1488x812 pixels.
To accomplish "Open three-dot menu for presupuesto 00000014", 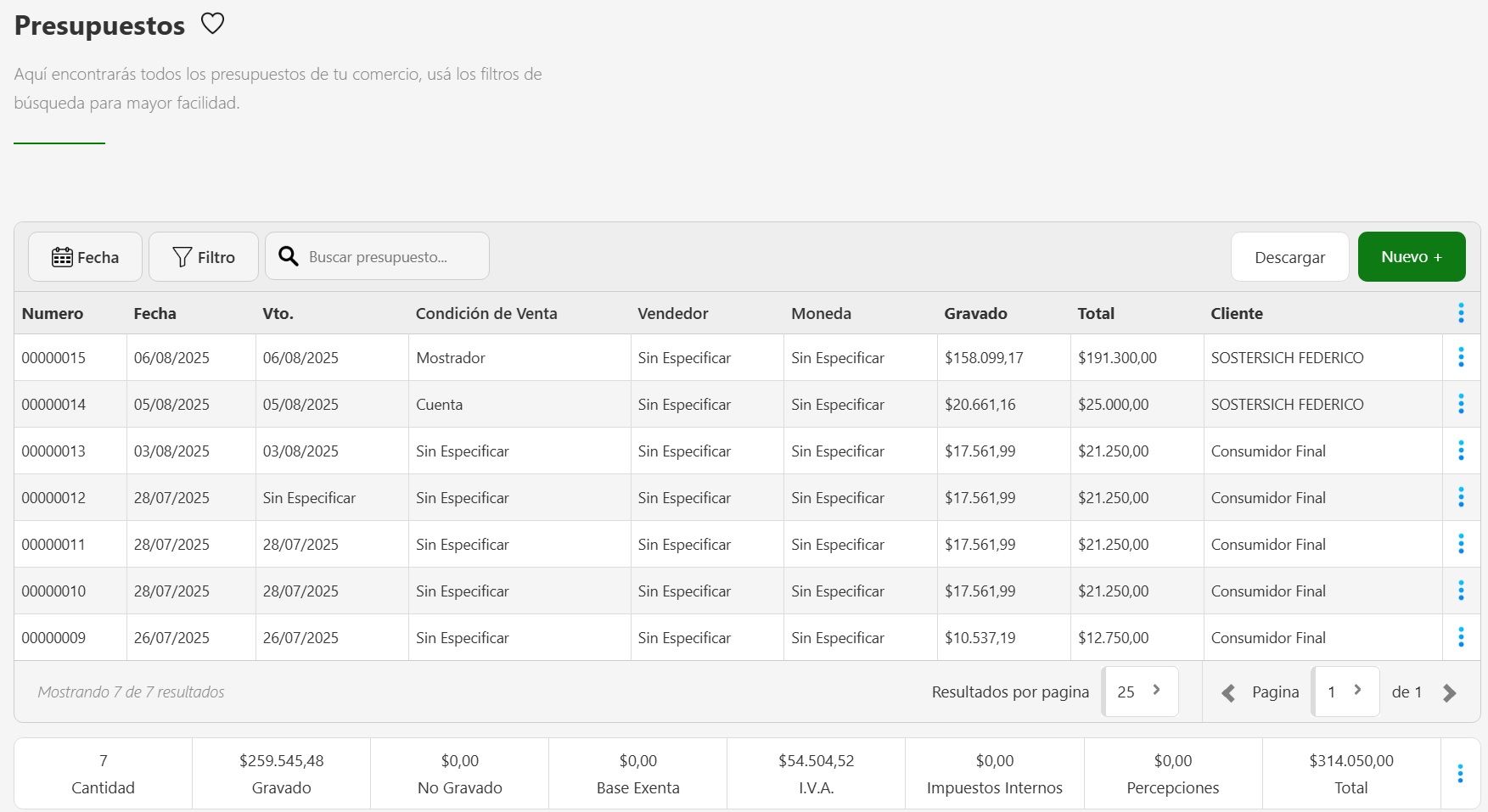I will (1460, 404).
